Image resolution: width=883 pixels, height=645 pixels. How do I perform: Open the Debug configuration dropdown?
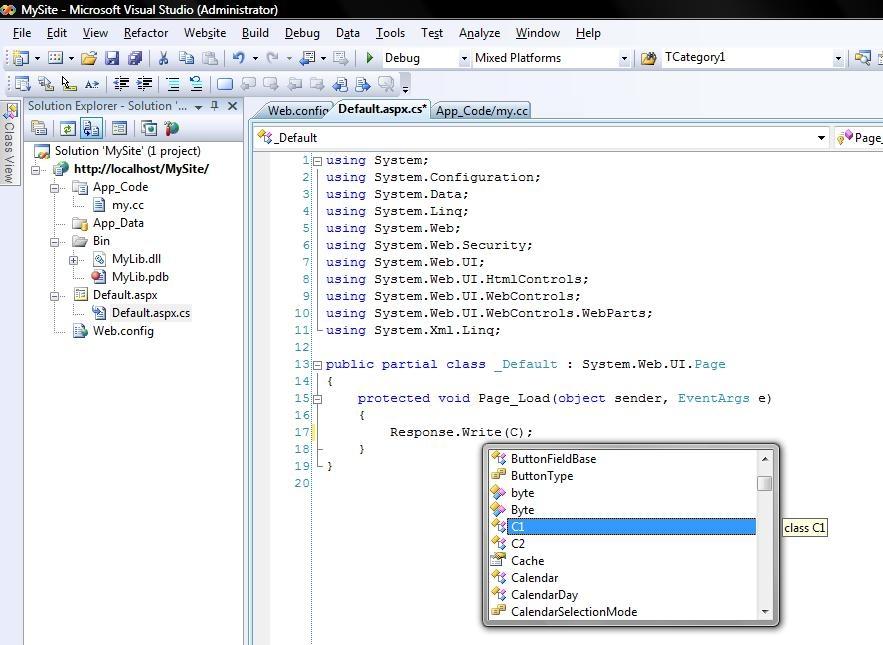(464, 58)
